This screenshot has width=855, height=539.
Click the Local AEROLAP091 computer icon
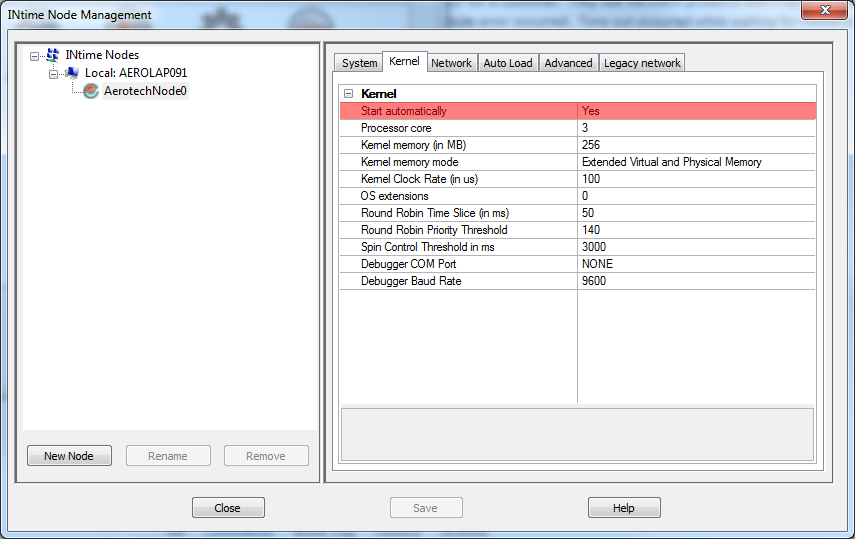pos(72,73)
